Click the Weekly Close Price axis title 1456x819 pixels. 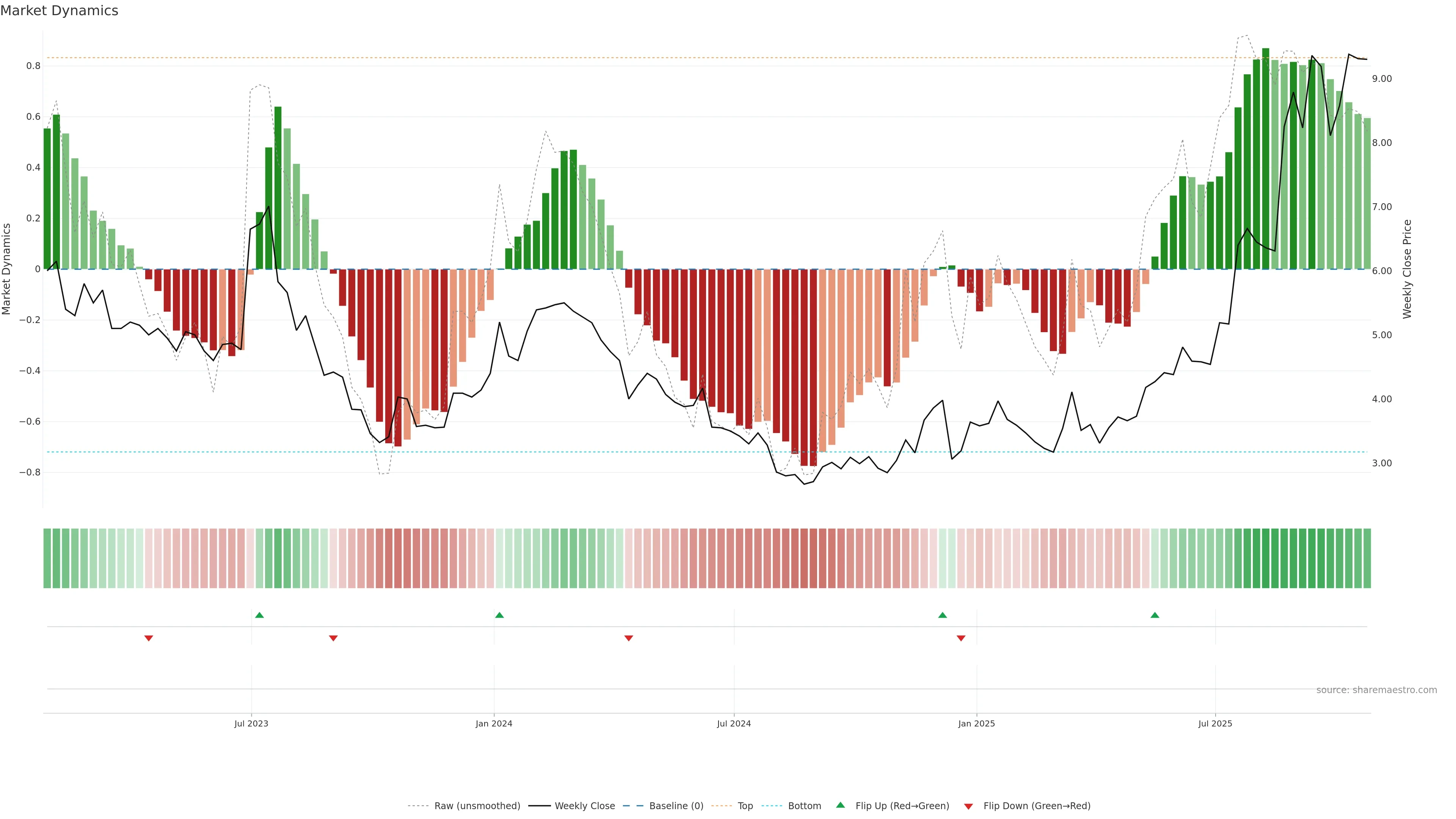click(x=1407, y=269)
